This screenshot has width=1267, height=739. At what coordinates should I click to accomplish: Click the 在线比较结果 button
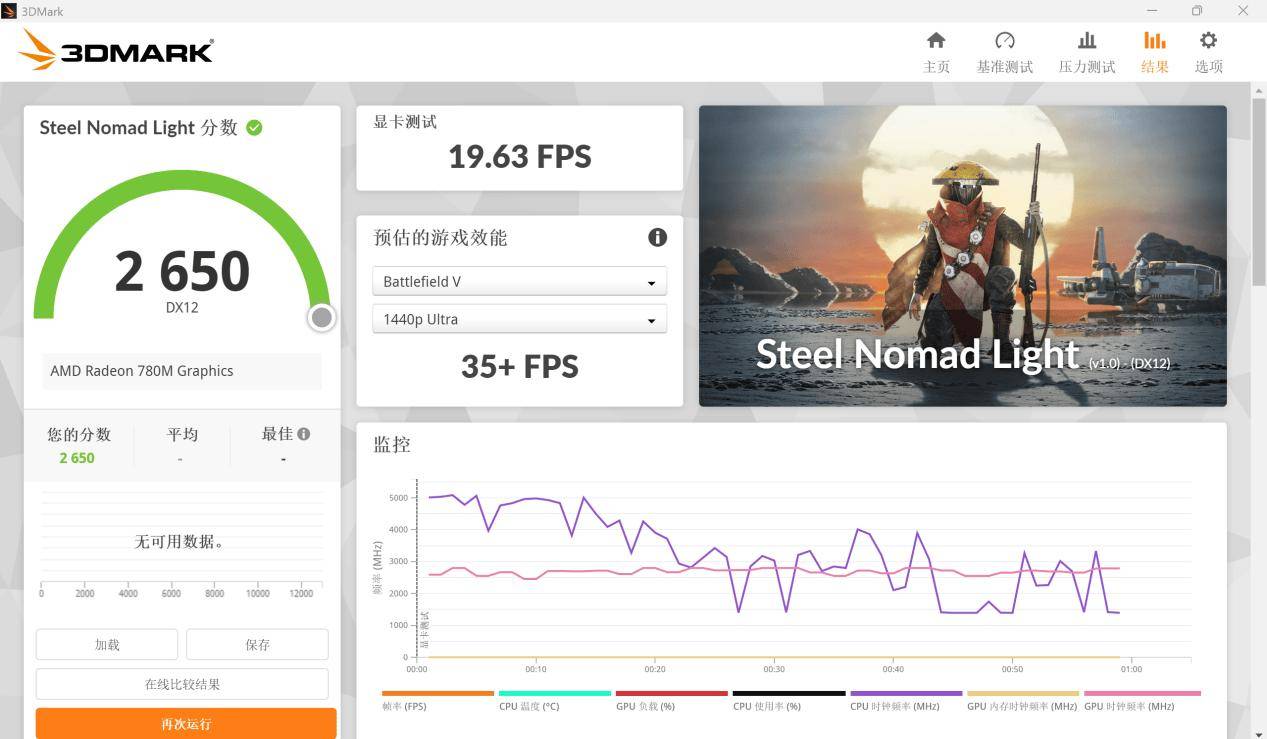tap(182, 685)
